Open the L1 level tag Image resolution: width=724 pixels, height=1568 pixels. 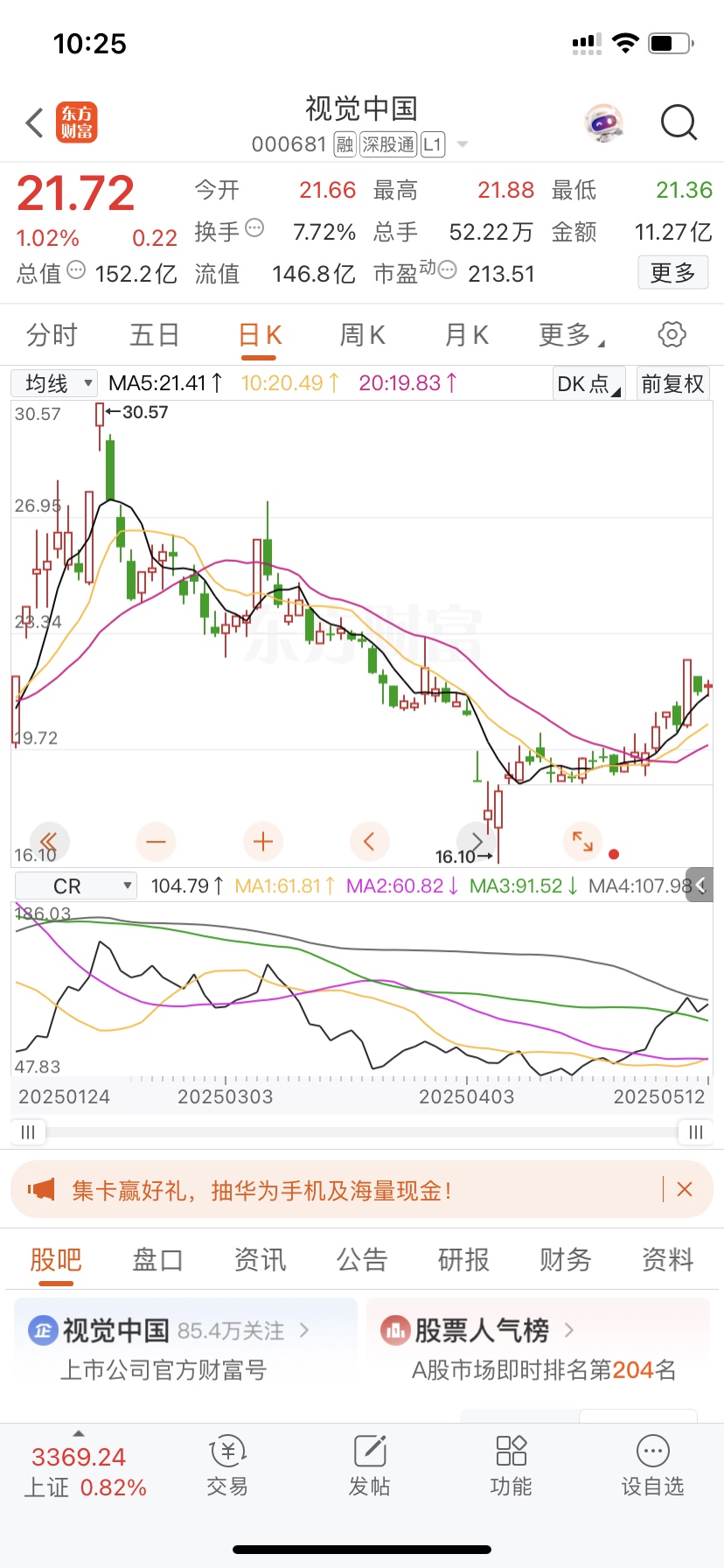pyautogui.click(x=433, y=144)
